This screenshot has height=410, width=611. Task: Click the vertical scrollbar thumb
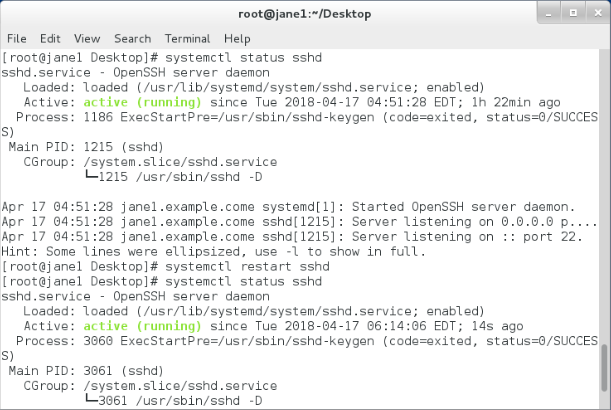click(x=604, y=368)
